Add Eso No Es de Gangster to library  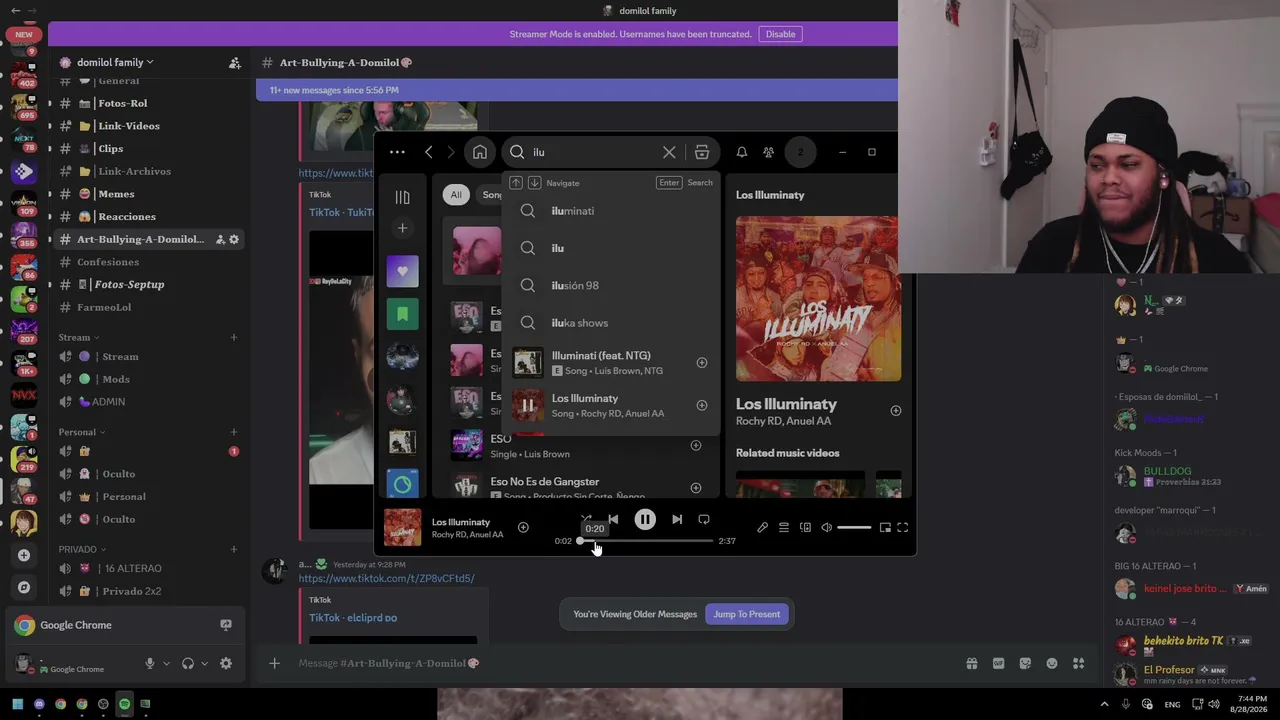[696, 488]
